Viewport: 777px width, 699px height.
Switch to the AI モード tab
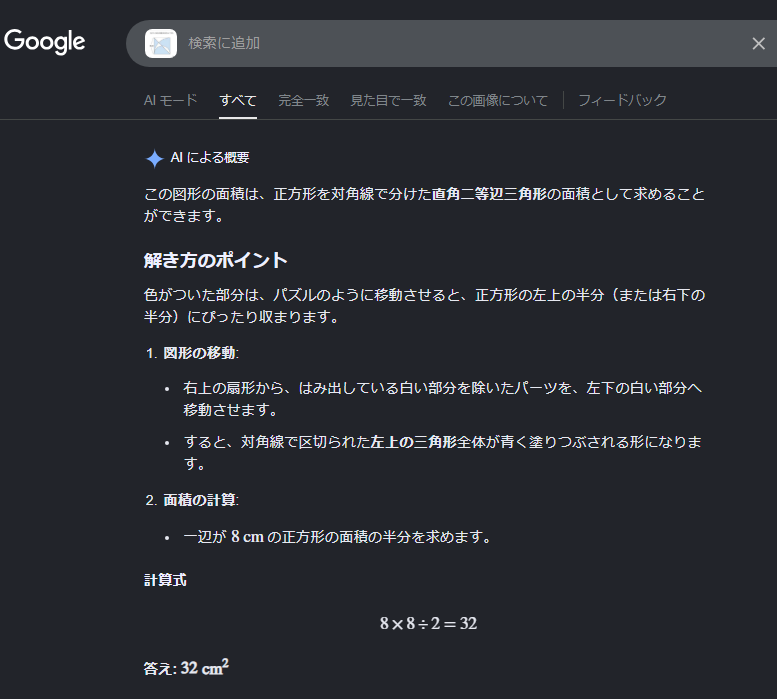[x=171, y=100]
